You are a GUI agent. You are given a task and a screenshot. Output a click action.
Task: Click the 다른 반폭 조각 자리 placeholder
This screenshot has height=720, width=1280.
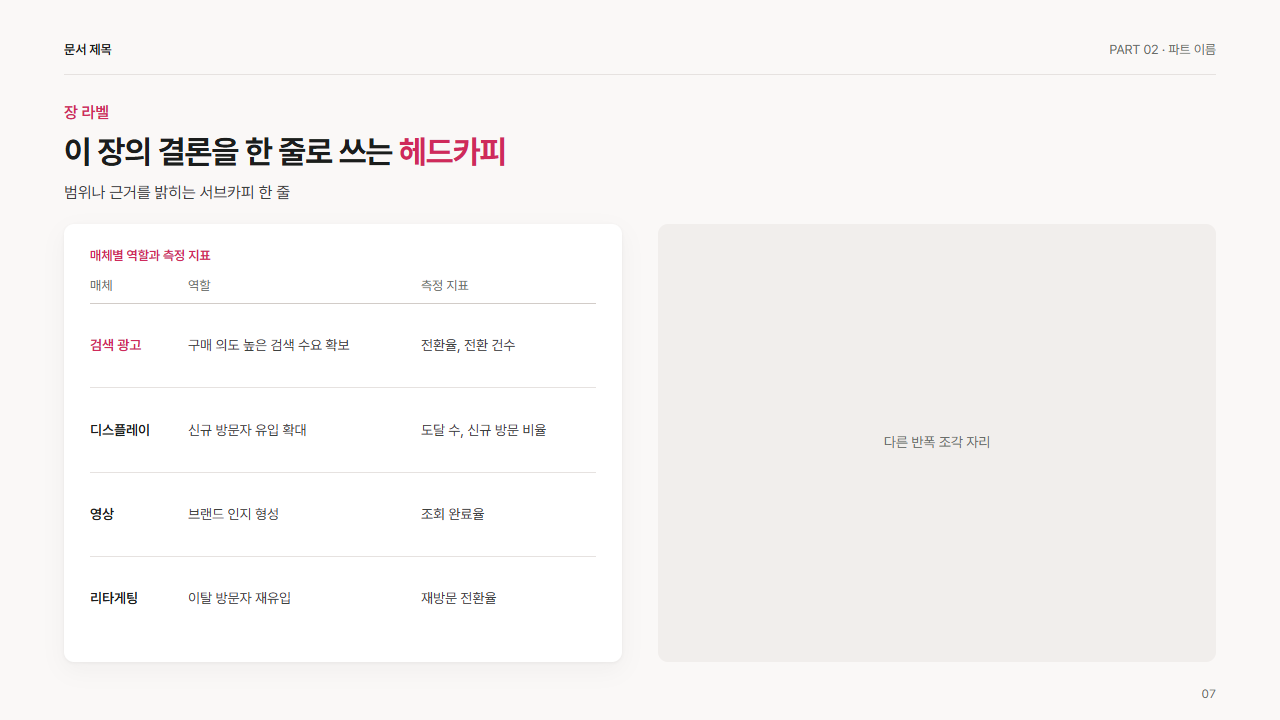[x=937, y=442]
